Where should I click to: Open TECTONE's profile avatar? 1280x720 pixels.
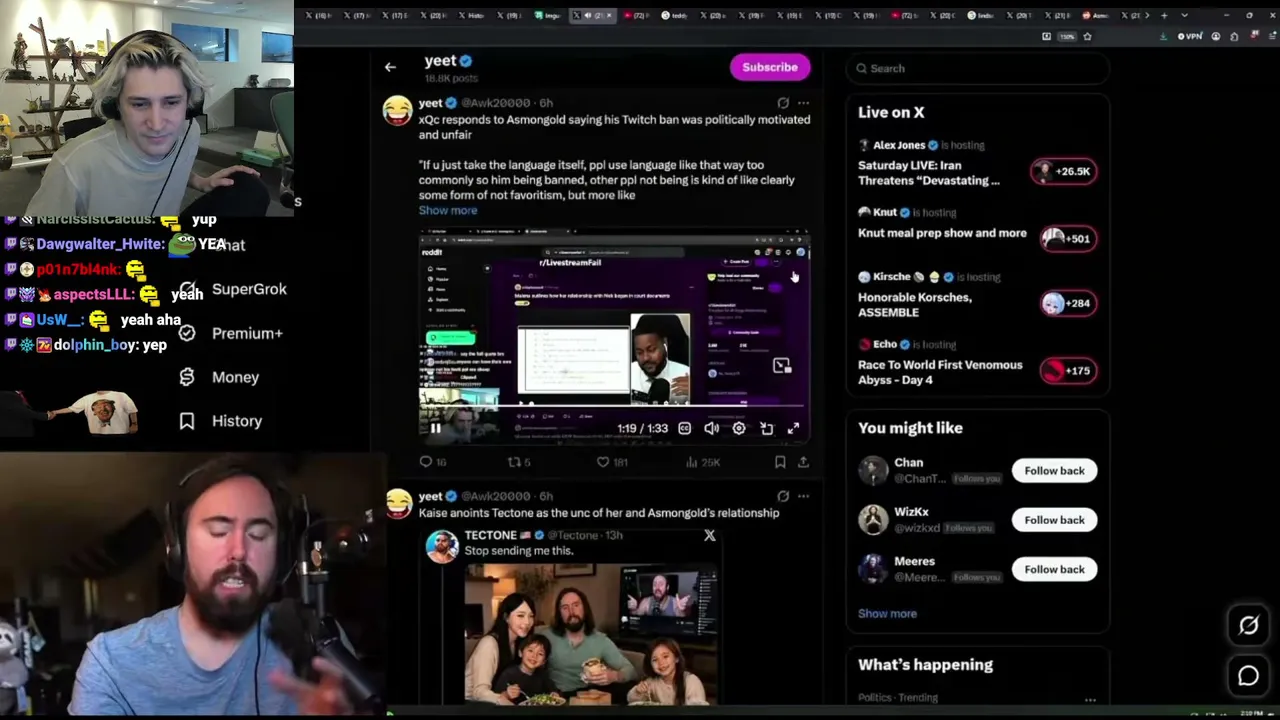pyautogui.click(x=442, y=546)
